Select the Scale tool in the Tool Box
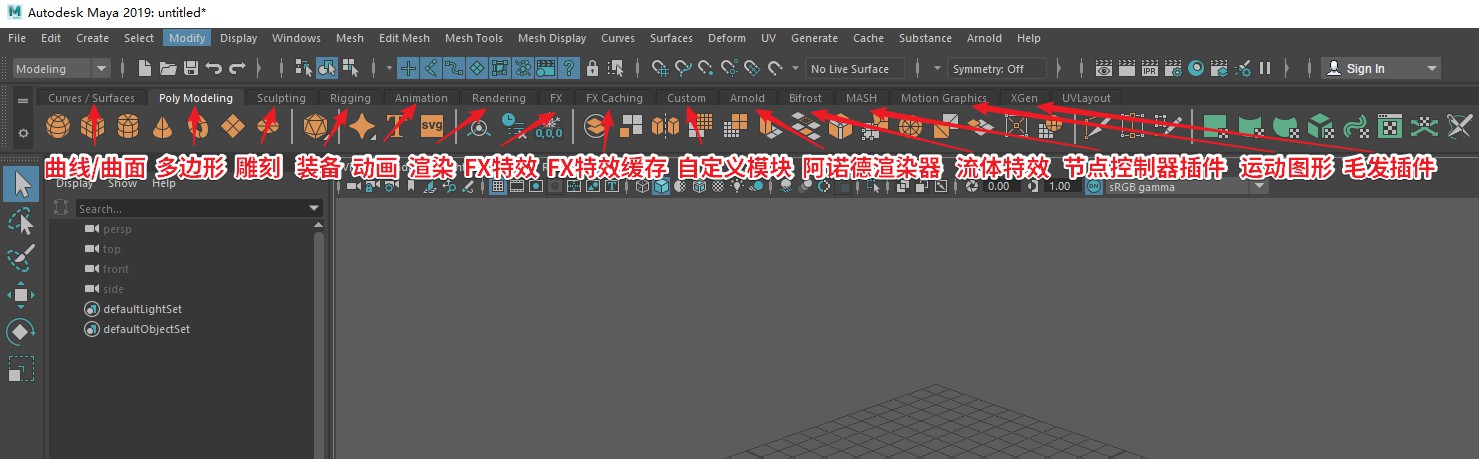The image size is (1479, 459). 21,368
